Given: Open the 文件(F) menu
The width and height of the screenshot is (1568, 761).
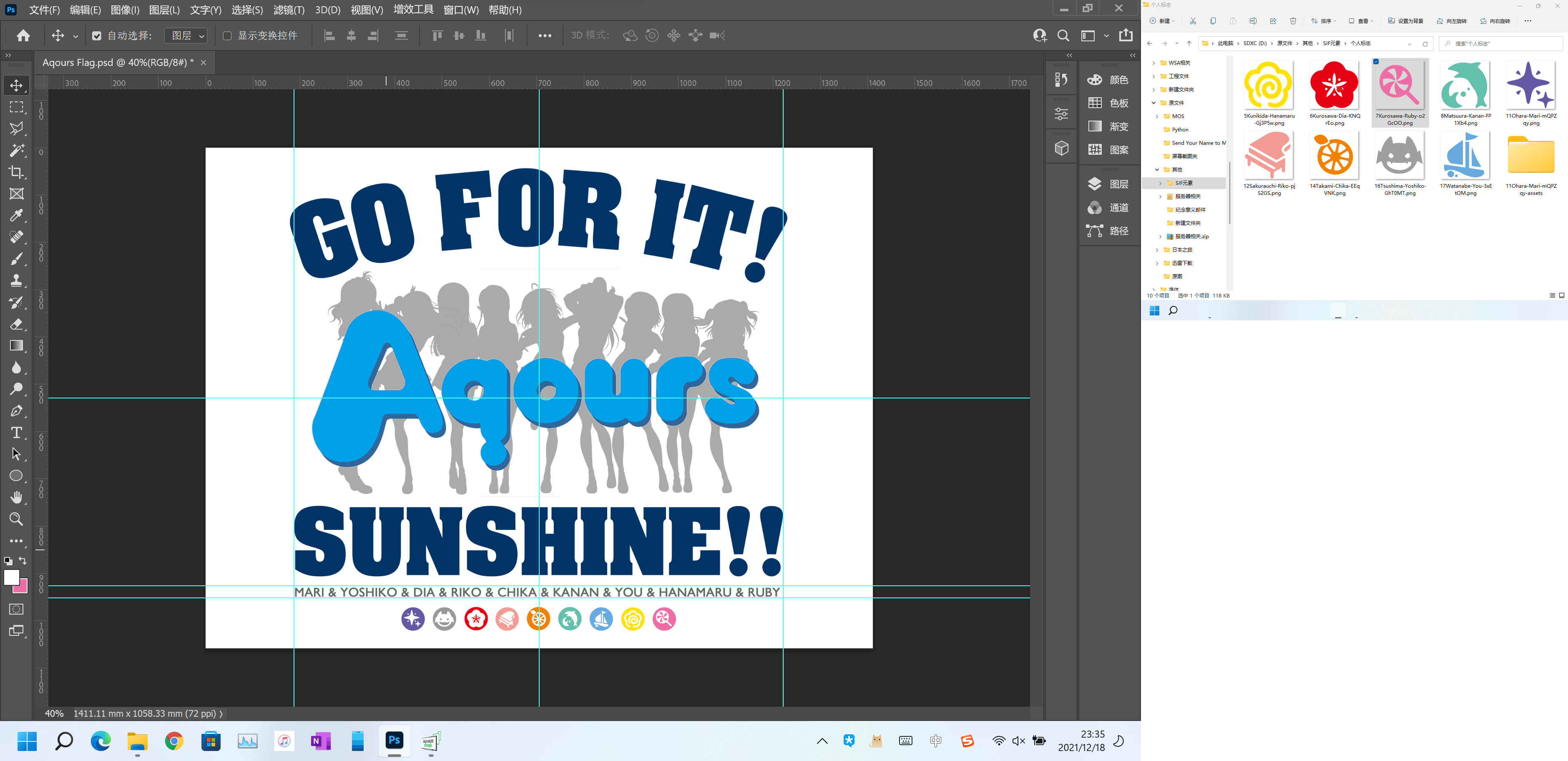Looking at the screenshot, I should (45, 10).
